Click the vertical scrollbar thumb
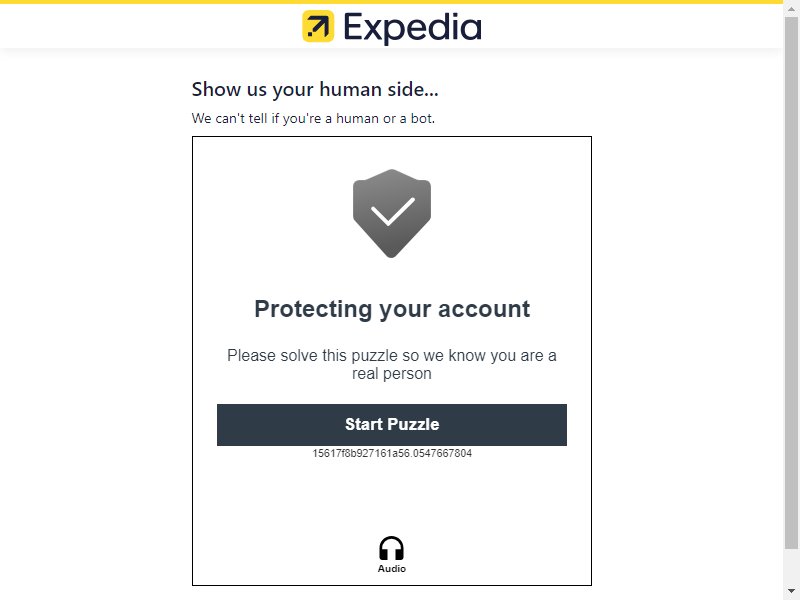 tap(791, 283)
